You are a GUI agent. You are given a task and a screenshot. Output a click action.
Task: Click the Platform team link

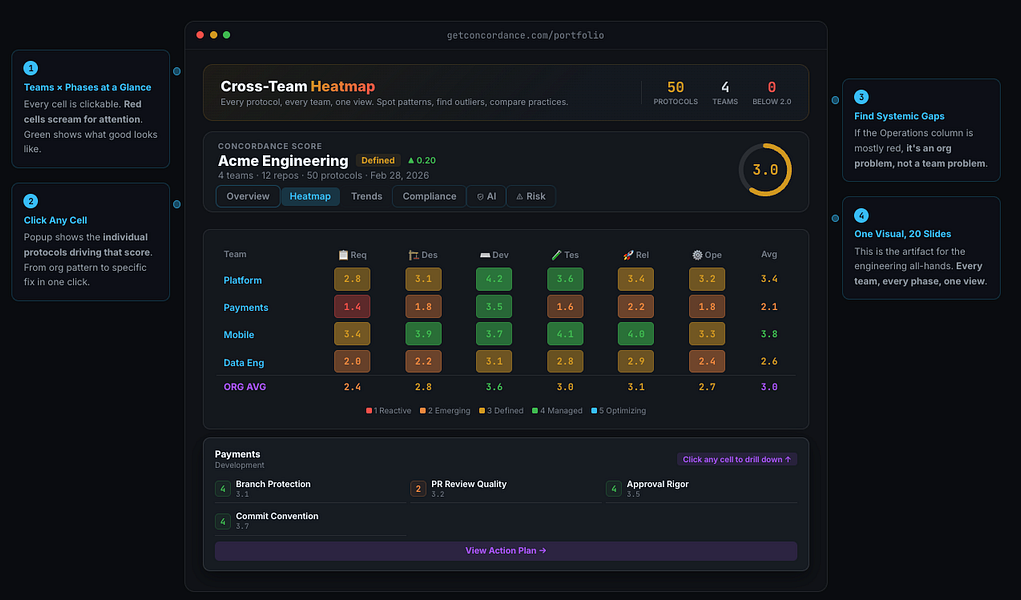242,280
